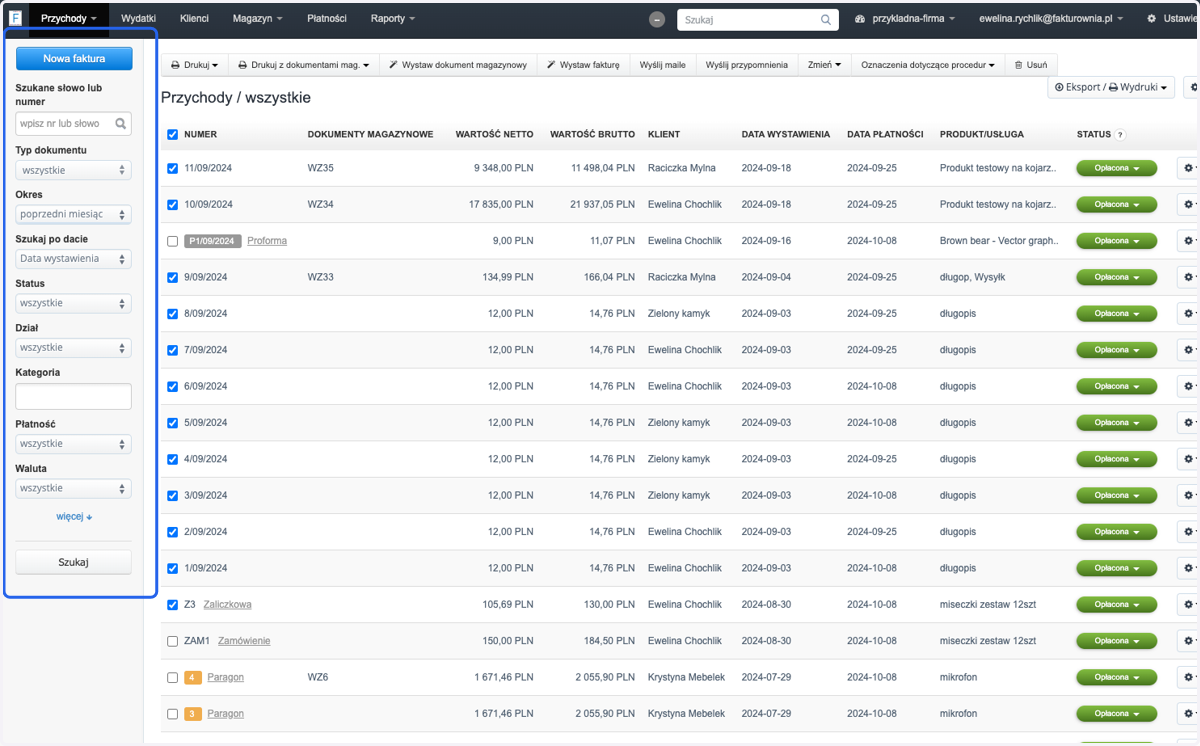Viewport: 1200px width, 746px height.
Task: Uncheck the checkbox for invoice 11/09/2024
Action: point(172,168)
